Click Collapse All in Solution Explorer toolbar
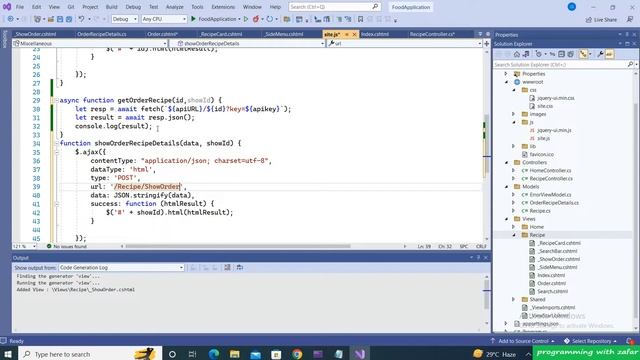 point(562,54)
